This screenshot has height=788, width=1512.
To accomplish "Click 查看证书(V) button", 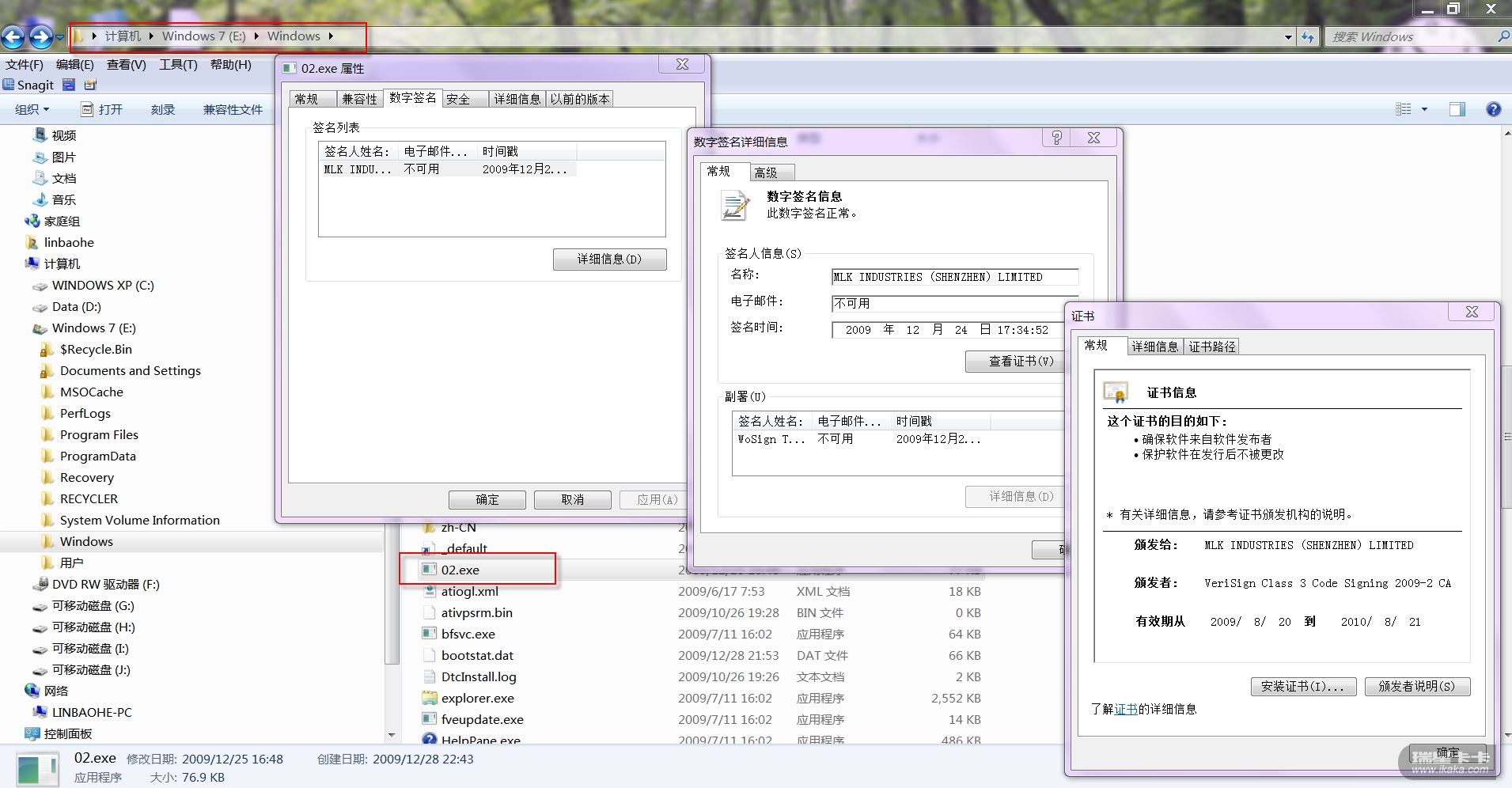I will [x=1016, y=362].
